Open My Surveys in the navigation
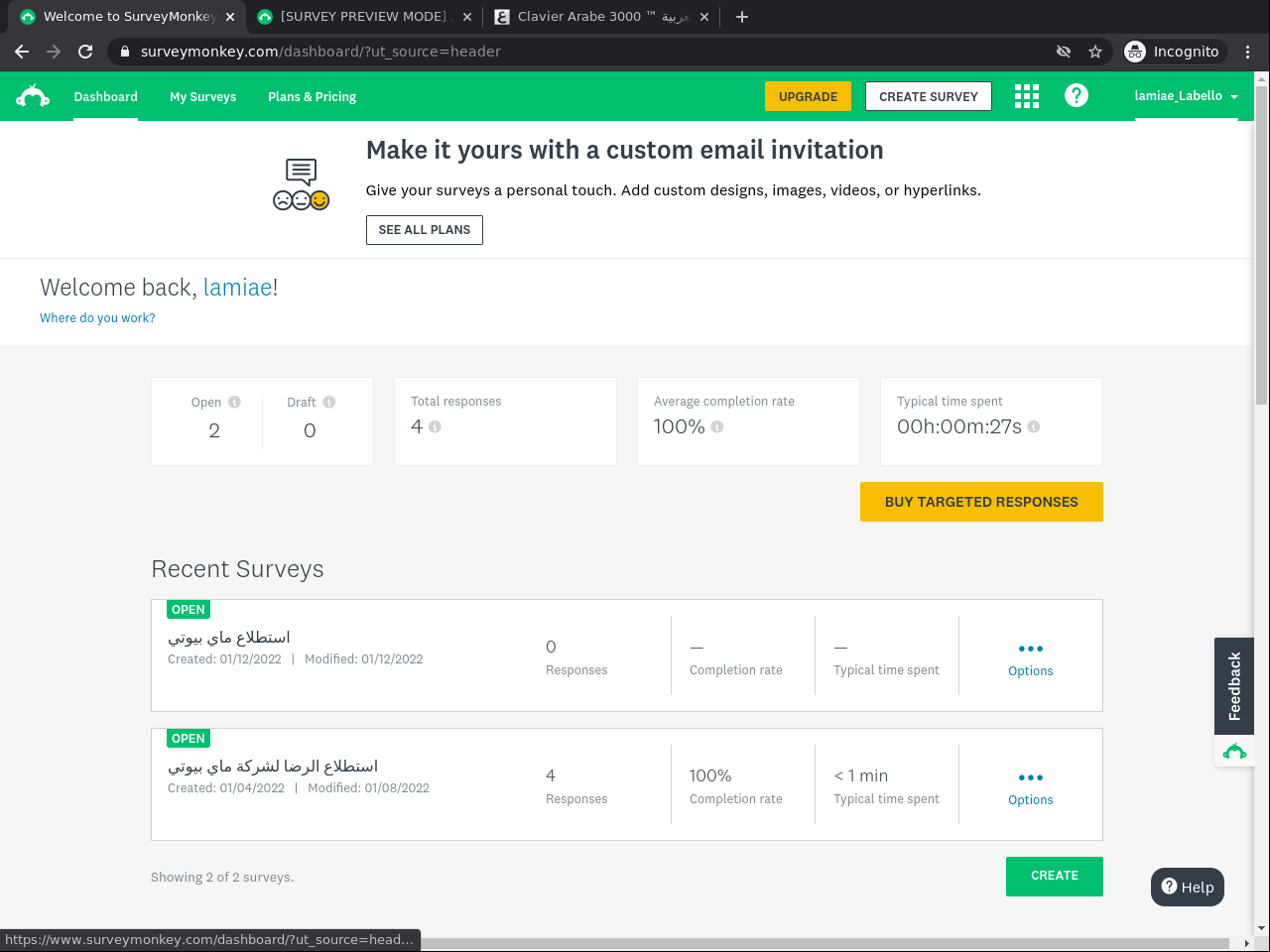The image size is (1270, 952). (202, 97)
